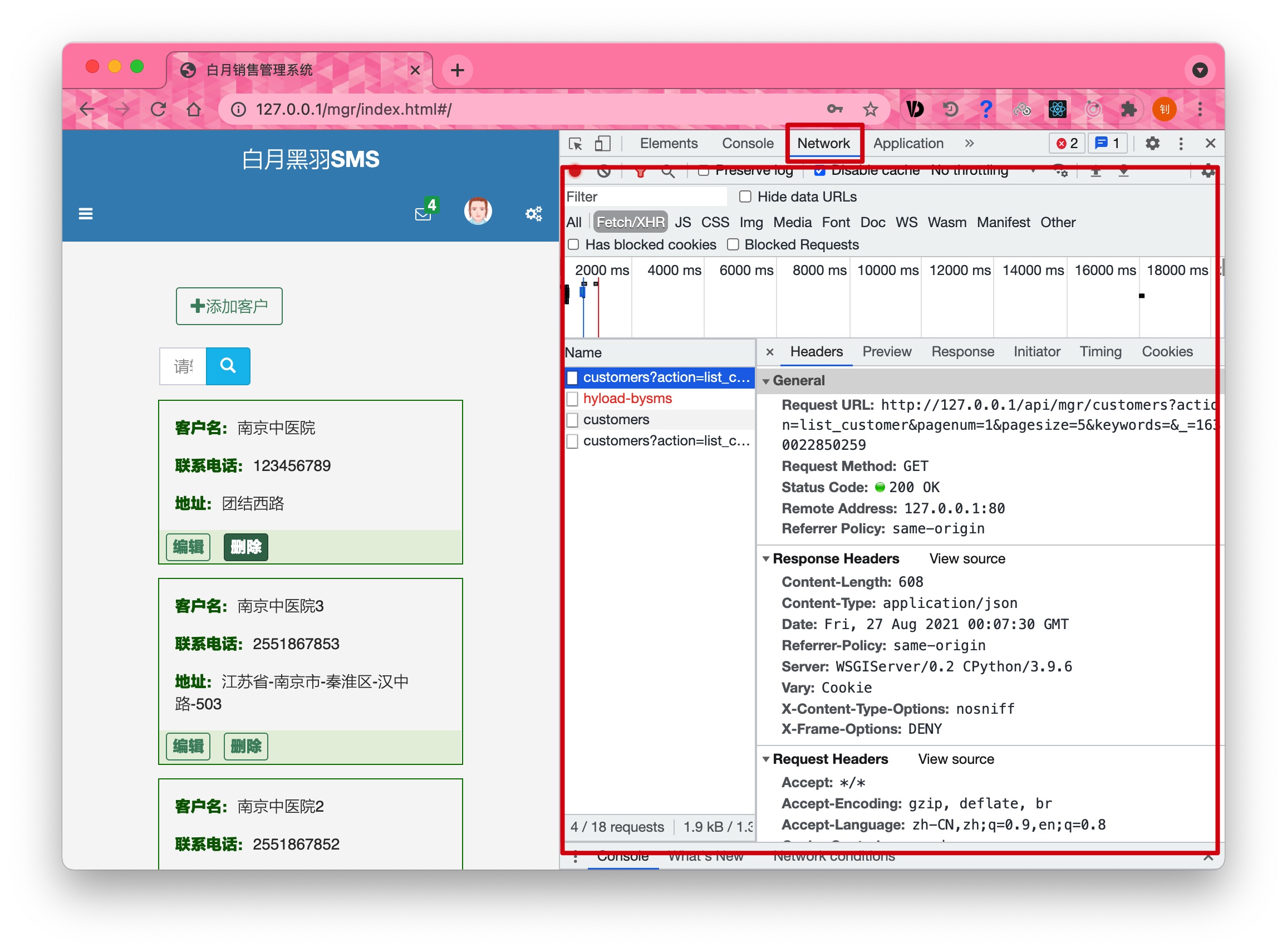Show more DevTools tabs chevron
The image size is (1287, 952).
coord(970,144)
